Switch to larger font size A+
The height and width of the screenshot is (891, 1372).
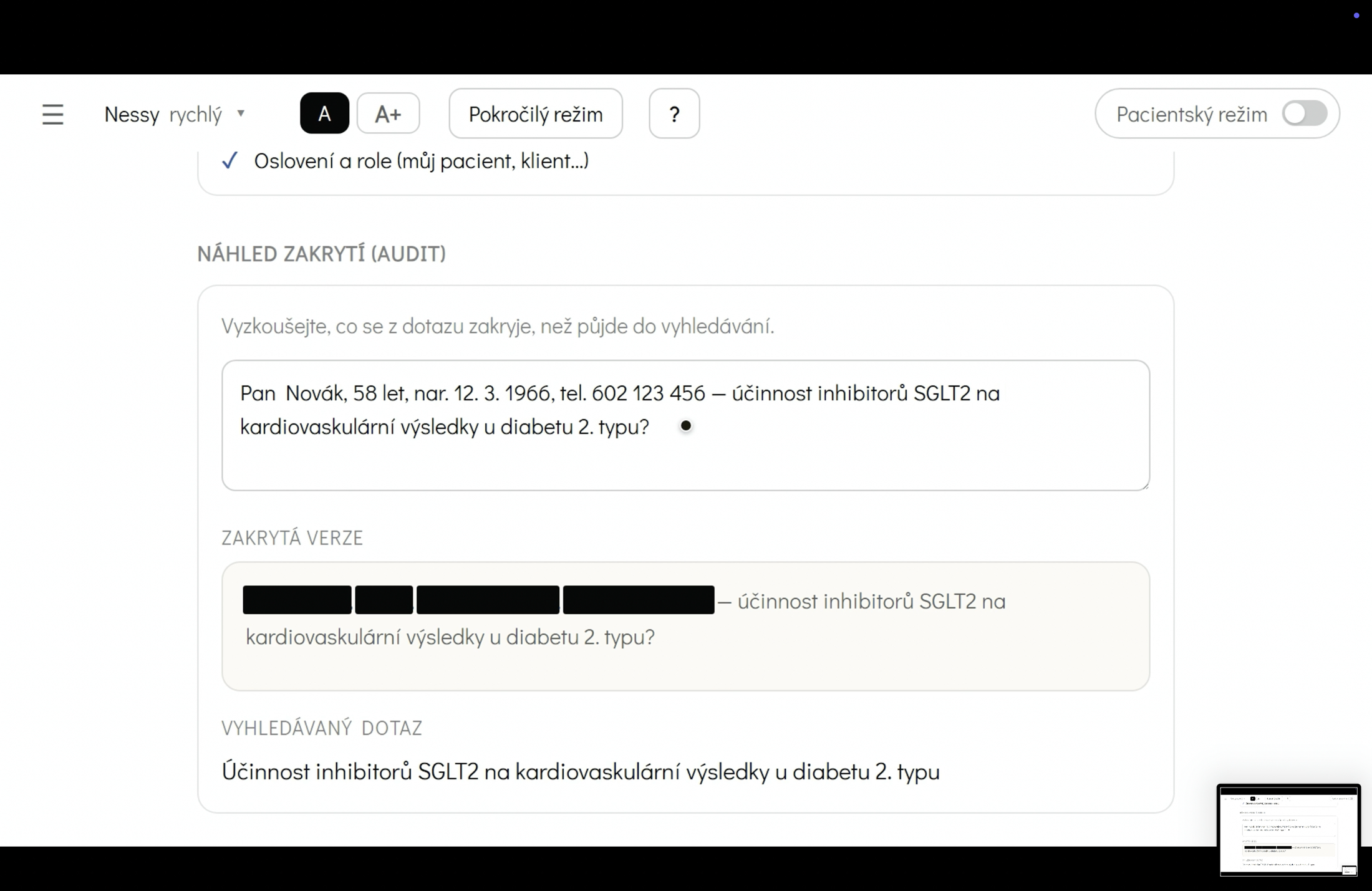click(388, 113)
